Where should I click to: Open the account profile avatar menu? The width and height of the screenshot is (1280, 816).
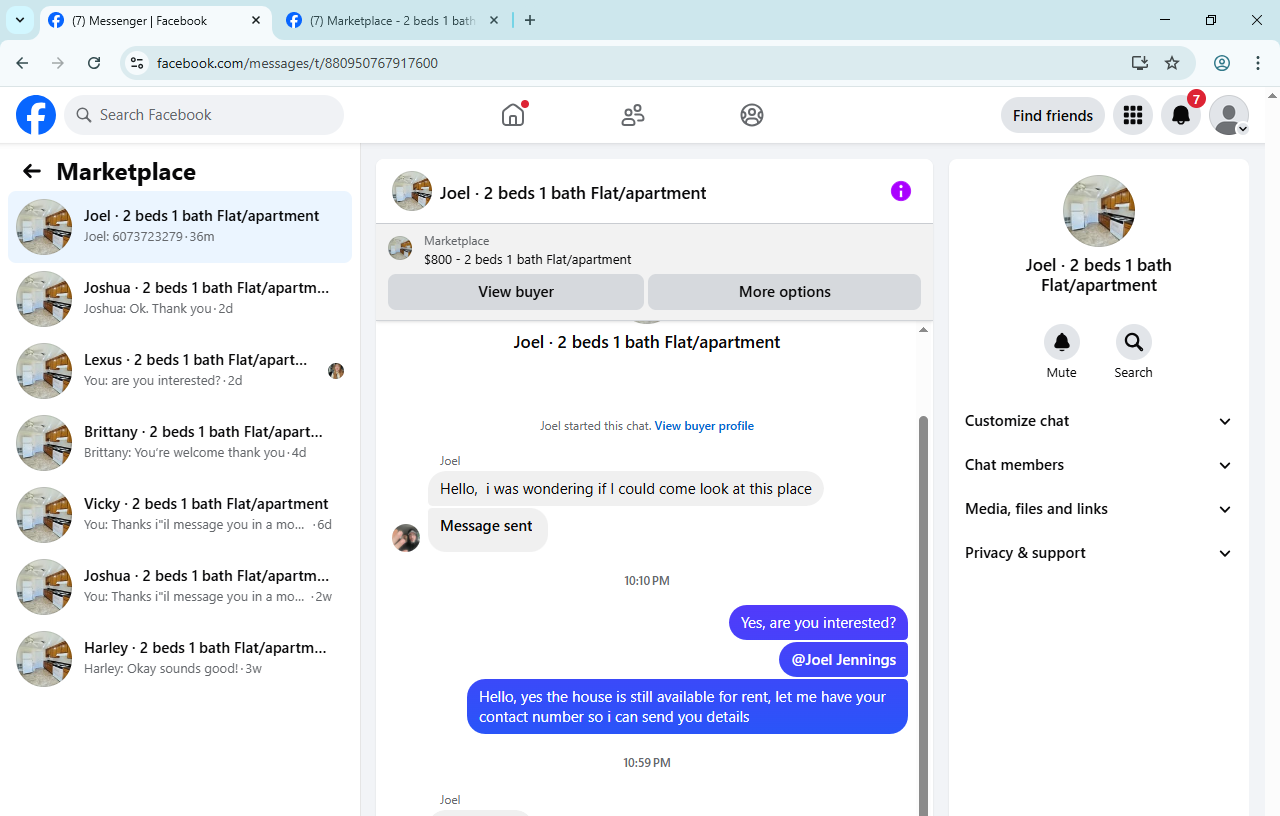(1229, 116)
